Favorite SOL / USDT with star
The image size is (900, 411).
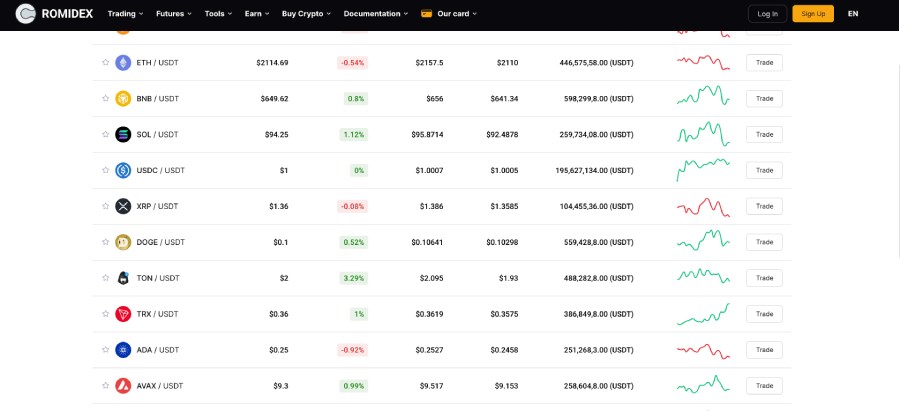tap(106, 134)
